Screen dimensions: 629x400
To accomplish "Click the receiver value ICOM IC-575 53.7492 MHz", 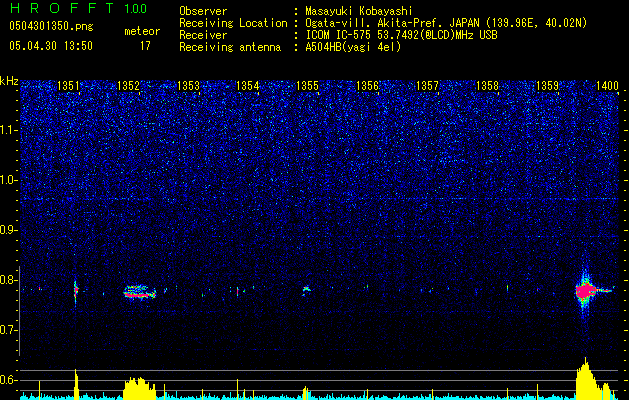I will tap(401, 35).
